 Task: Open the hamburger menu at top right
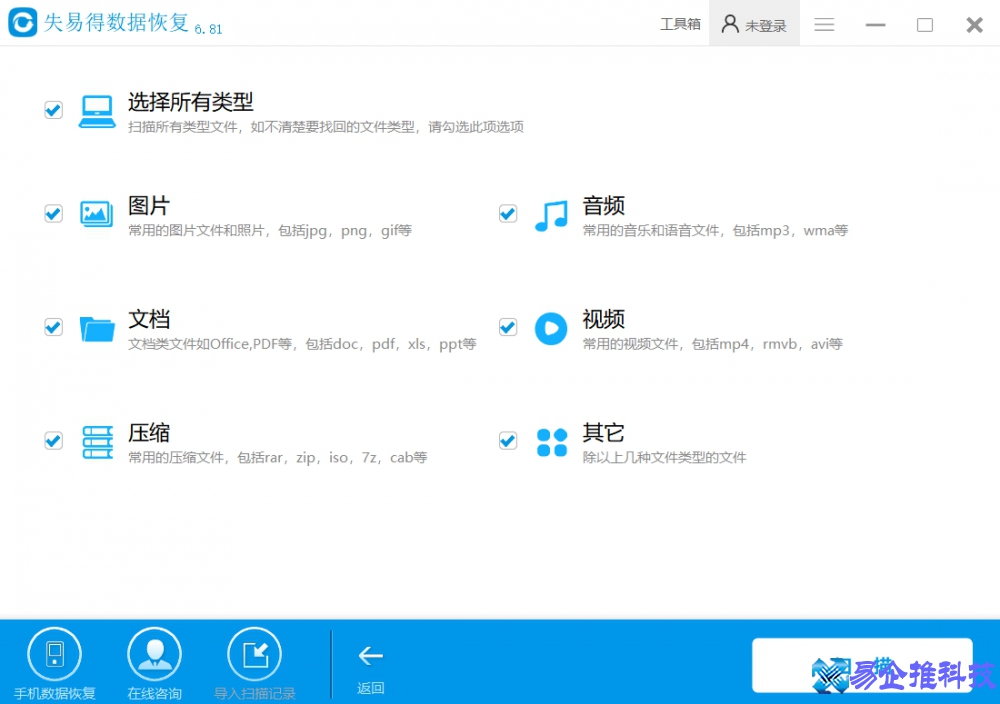click(x=824, y=24)
